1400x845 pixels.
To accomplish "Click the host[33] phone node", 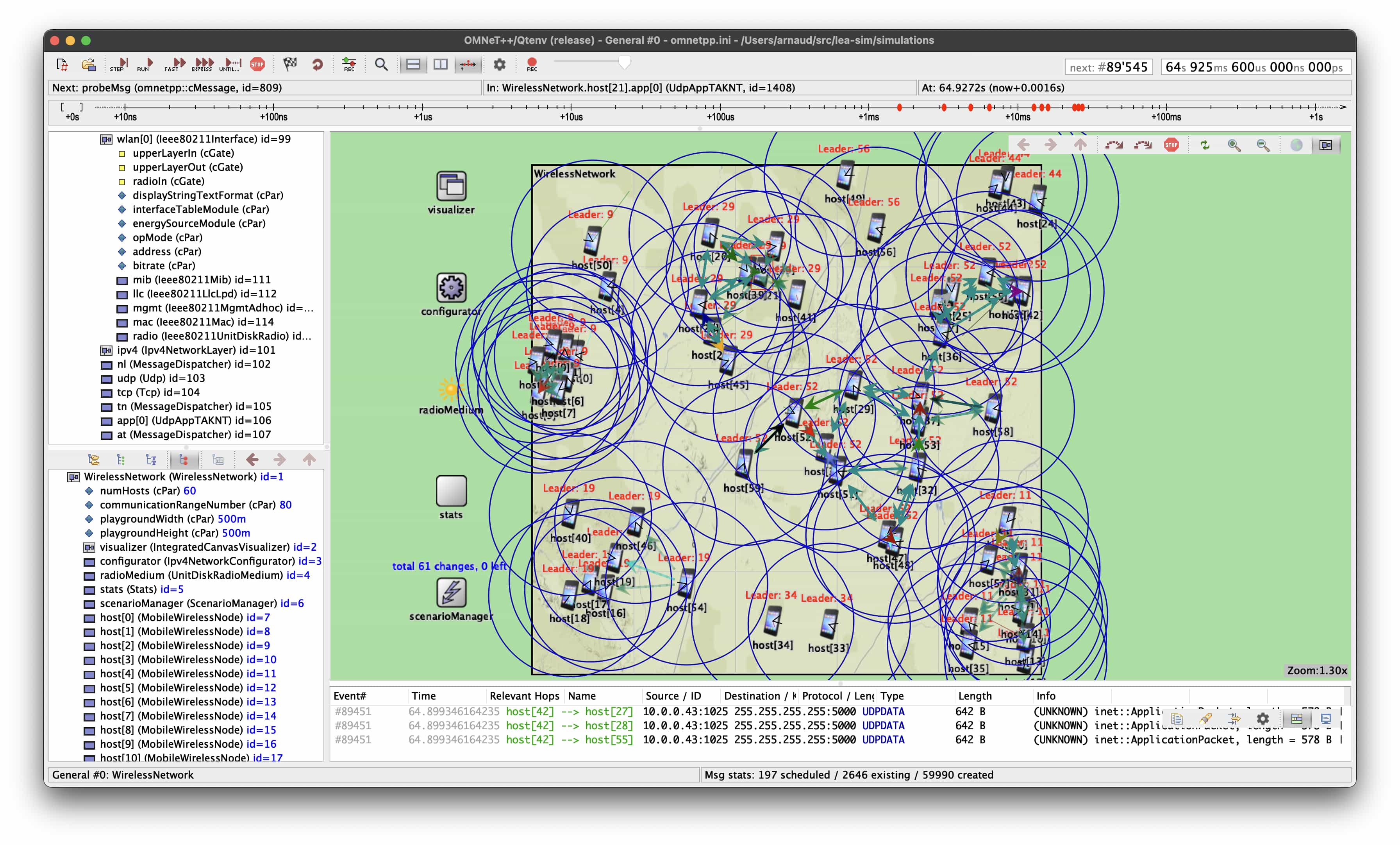I will (x=829, y=623).
